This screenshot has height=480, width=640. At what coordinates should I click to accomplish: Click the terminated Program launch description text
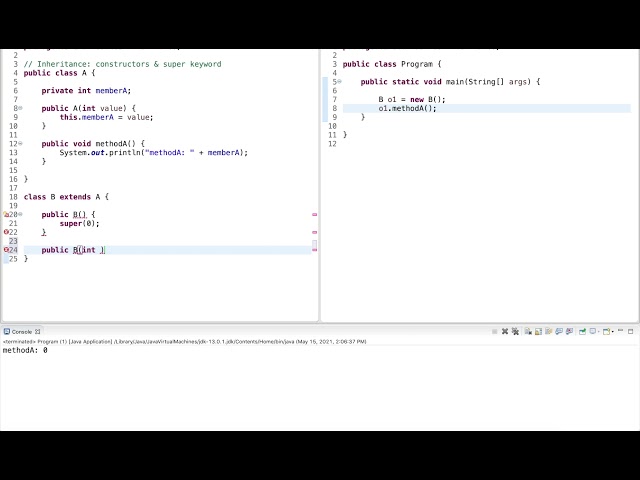tap(184, 341)
